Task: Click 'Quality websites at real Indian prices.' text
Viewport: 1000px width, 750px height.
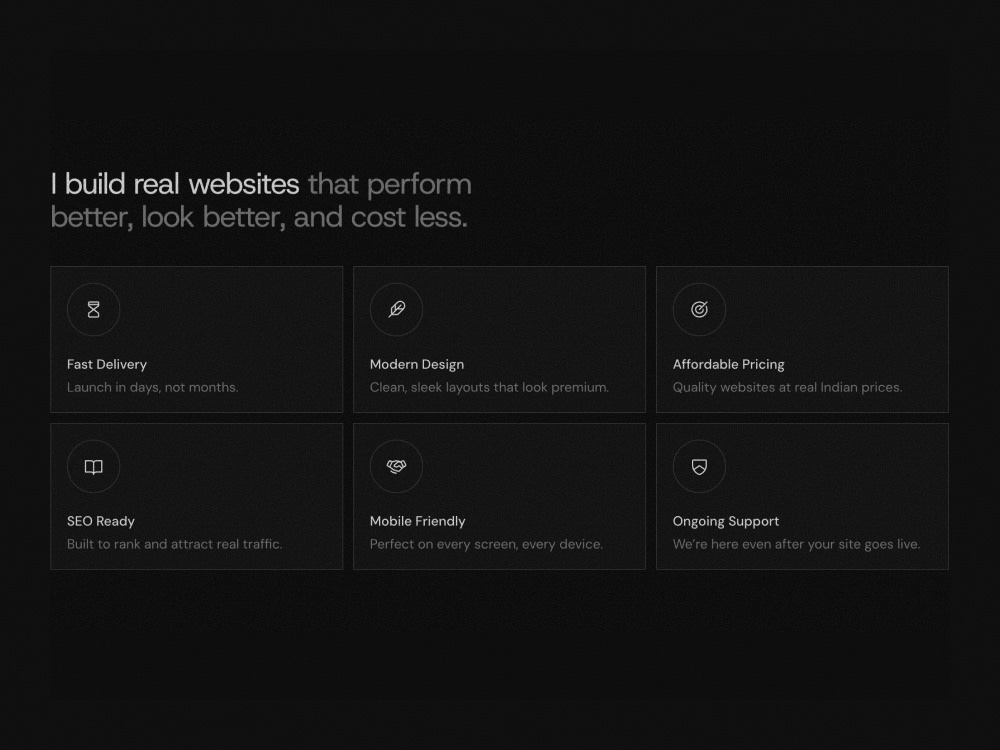Action: pos(788,387)
